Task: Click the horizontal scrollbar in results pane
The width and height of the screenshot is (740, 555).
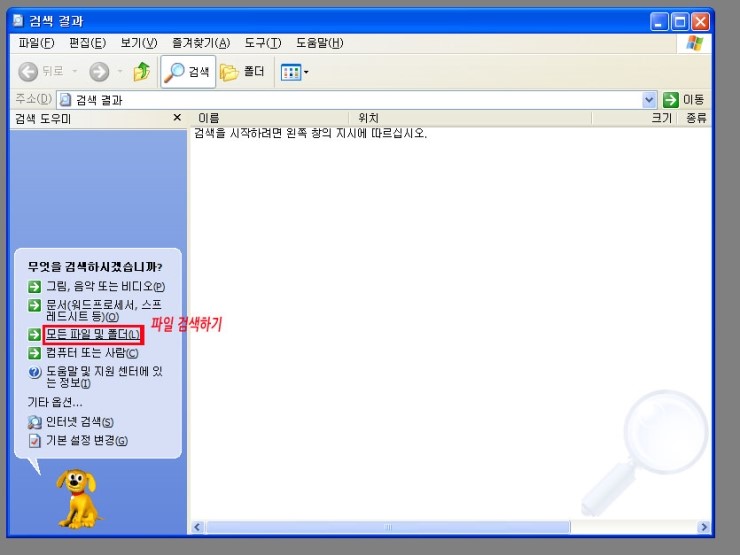Action: point(450,527)
